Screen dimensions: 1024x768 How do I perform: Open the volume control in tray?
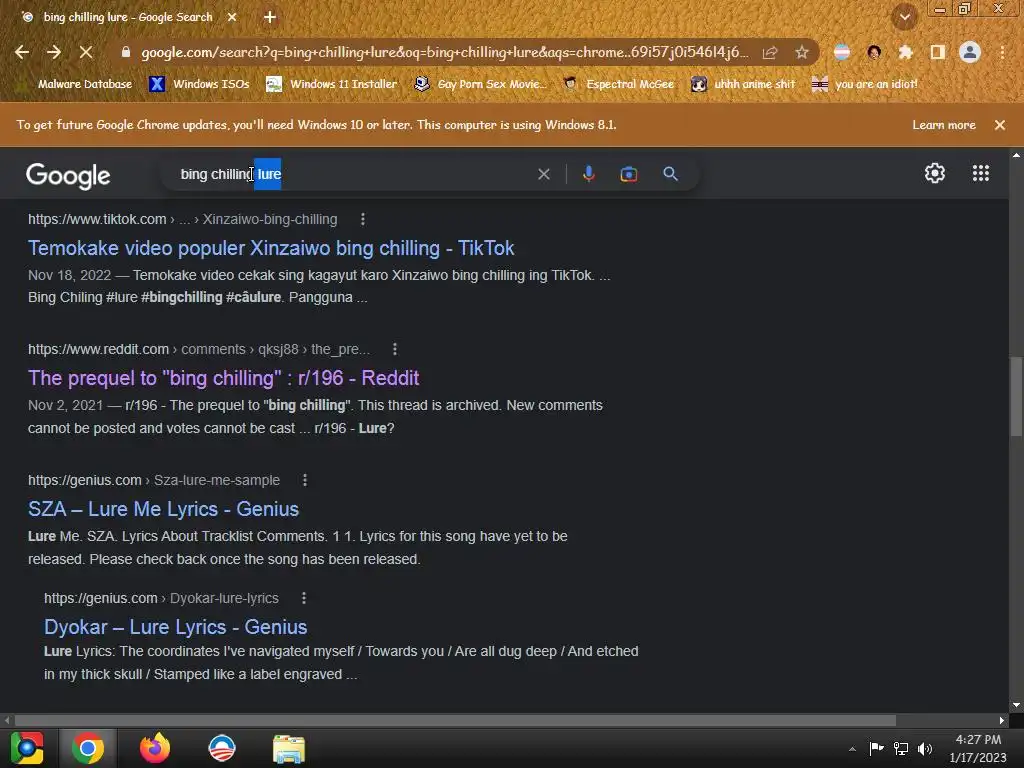click(925, 749)
